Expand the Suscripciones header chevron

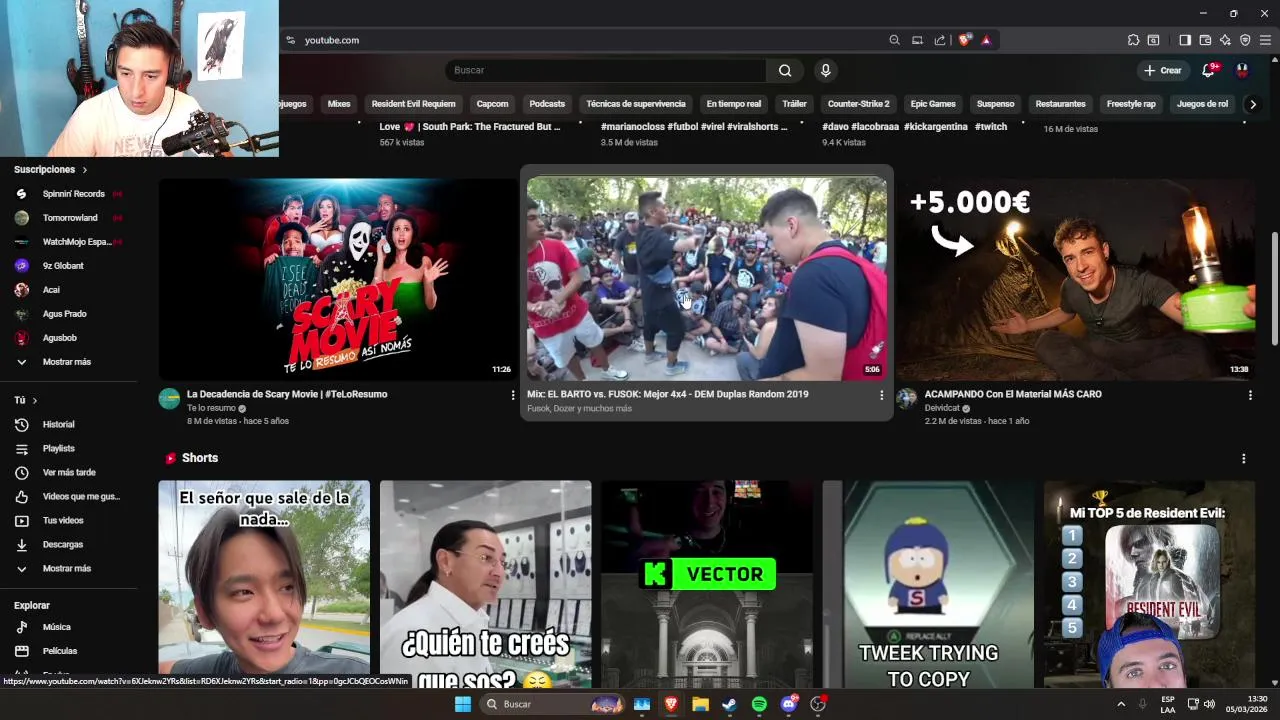pos(84,170)
